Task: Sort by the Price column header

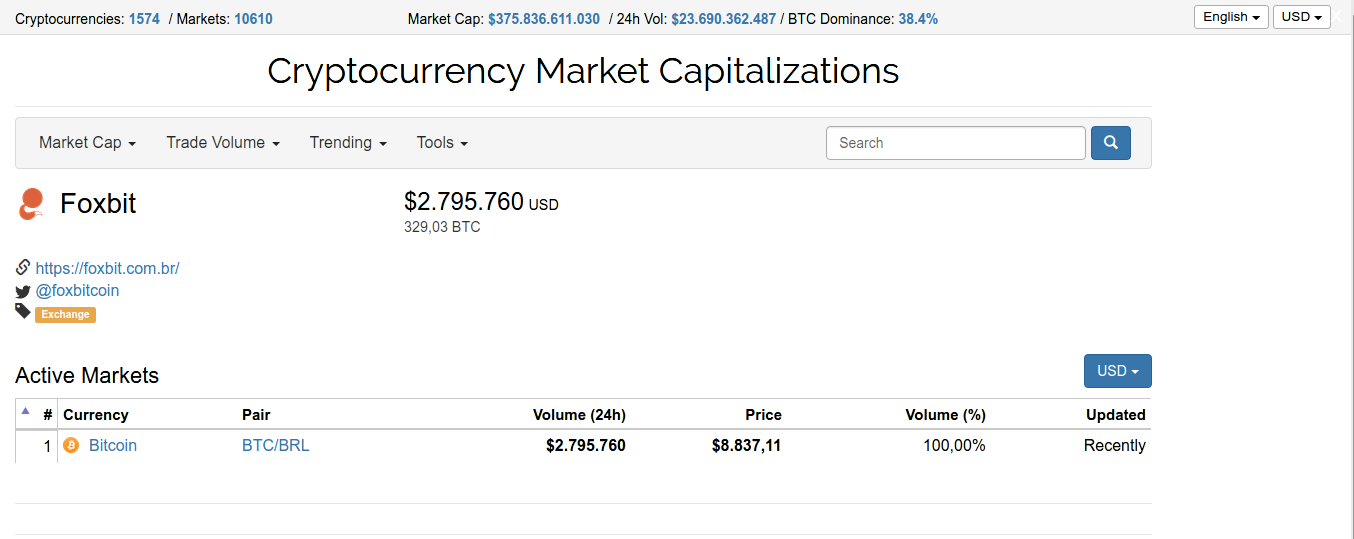Action: click(763, 415)
